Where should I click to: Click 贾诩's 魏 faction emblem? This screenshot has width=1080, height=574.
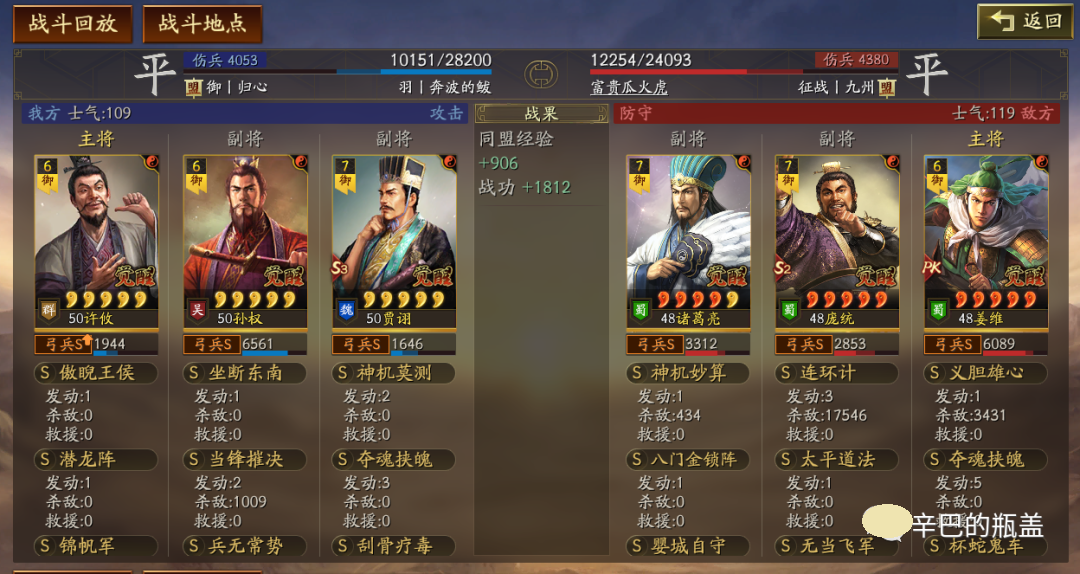346,309
